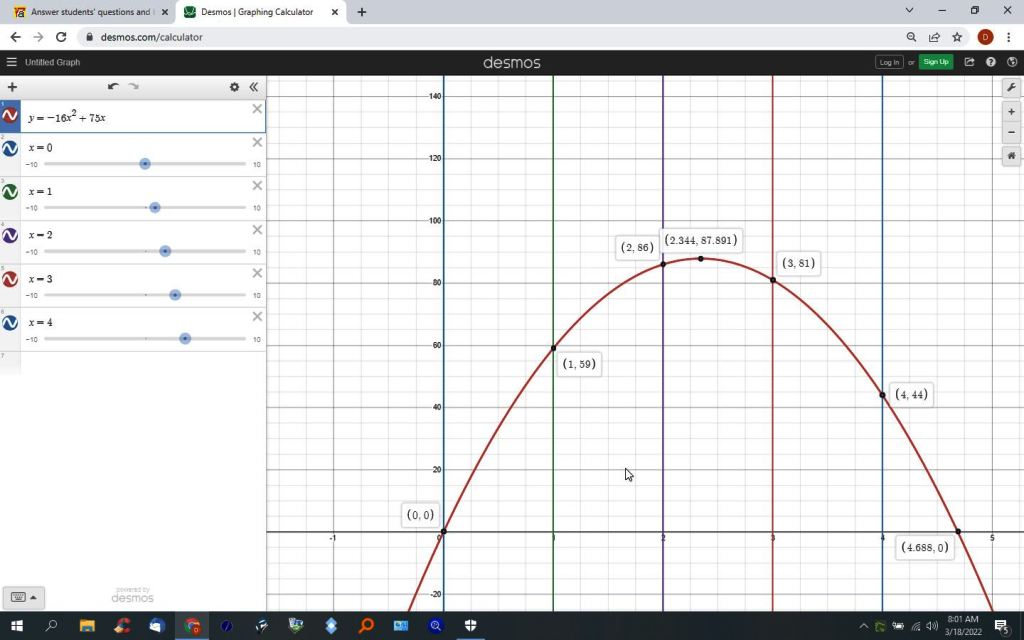Image resolution: width=1024 pixels, height=640 pixels.
Task: Click the x = 4 slider thumb
Action: pos(185,338)
